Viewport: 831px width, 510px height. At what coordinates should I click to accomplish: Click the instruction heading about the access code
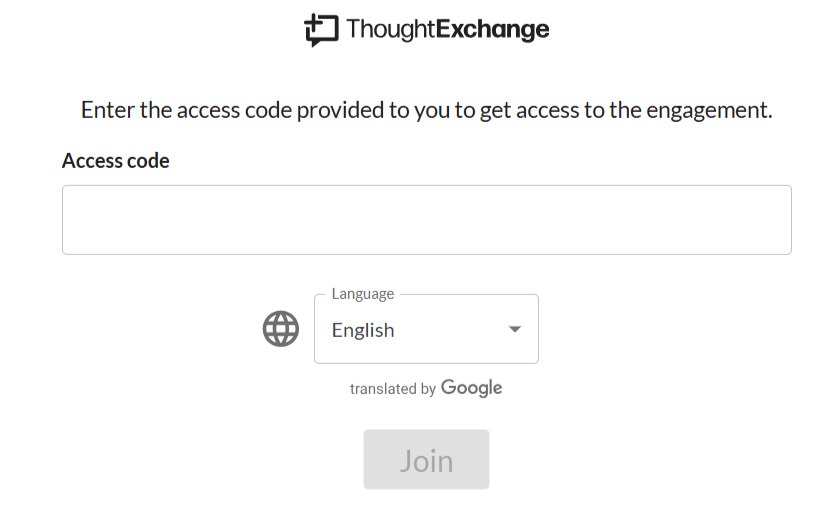pos(427,110)
